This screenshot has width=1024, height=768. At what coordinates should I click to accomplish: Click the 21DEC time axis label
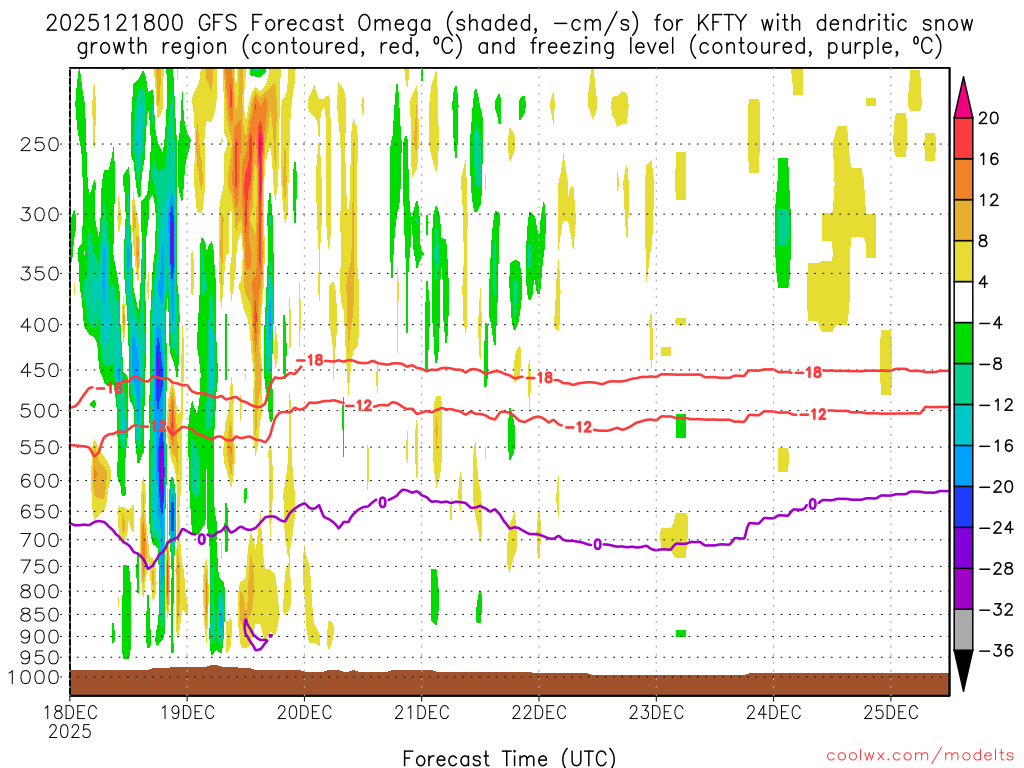coord(422,712)
